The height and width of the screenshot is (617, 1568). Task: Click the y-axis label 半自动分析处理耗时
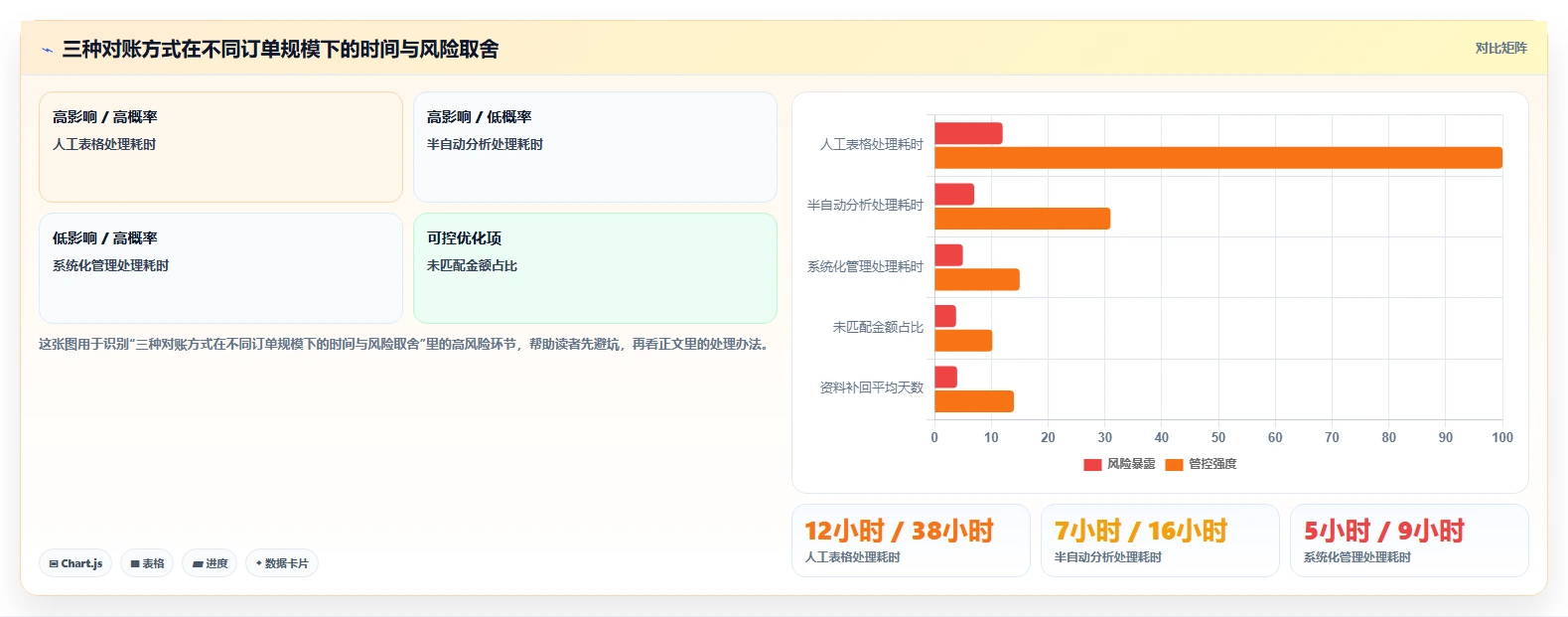point(865,206)
